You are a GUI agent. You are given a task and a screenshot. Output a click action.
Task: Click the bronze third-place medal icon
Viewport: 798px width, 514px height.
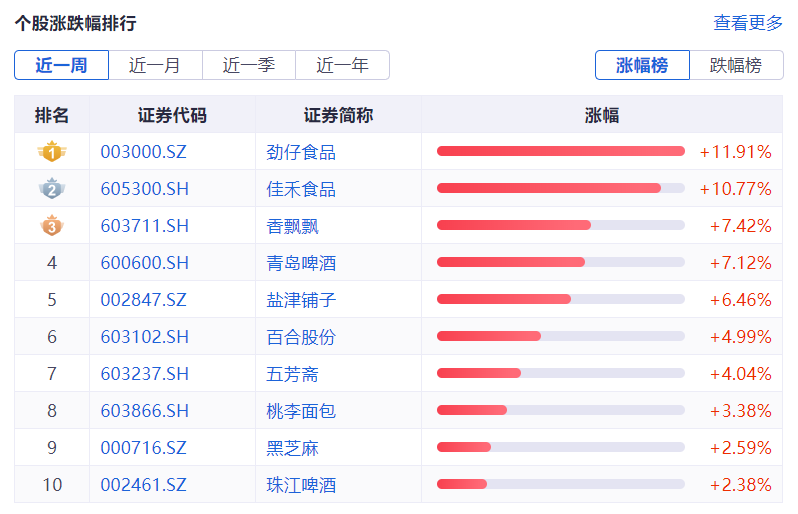[51, 226]
